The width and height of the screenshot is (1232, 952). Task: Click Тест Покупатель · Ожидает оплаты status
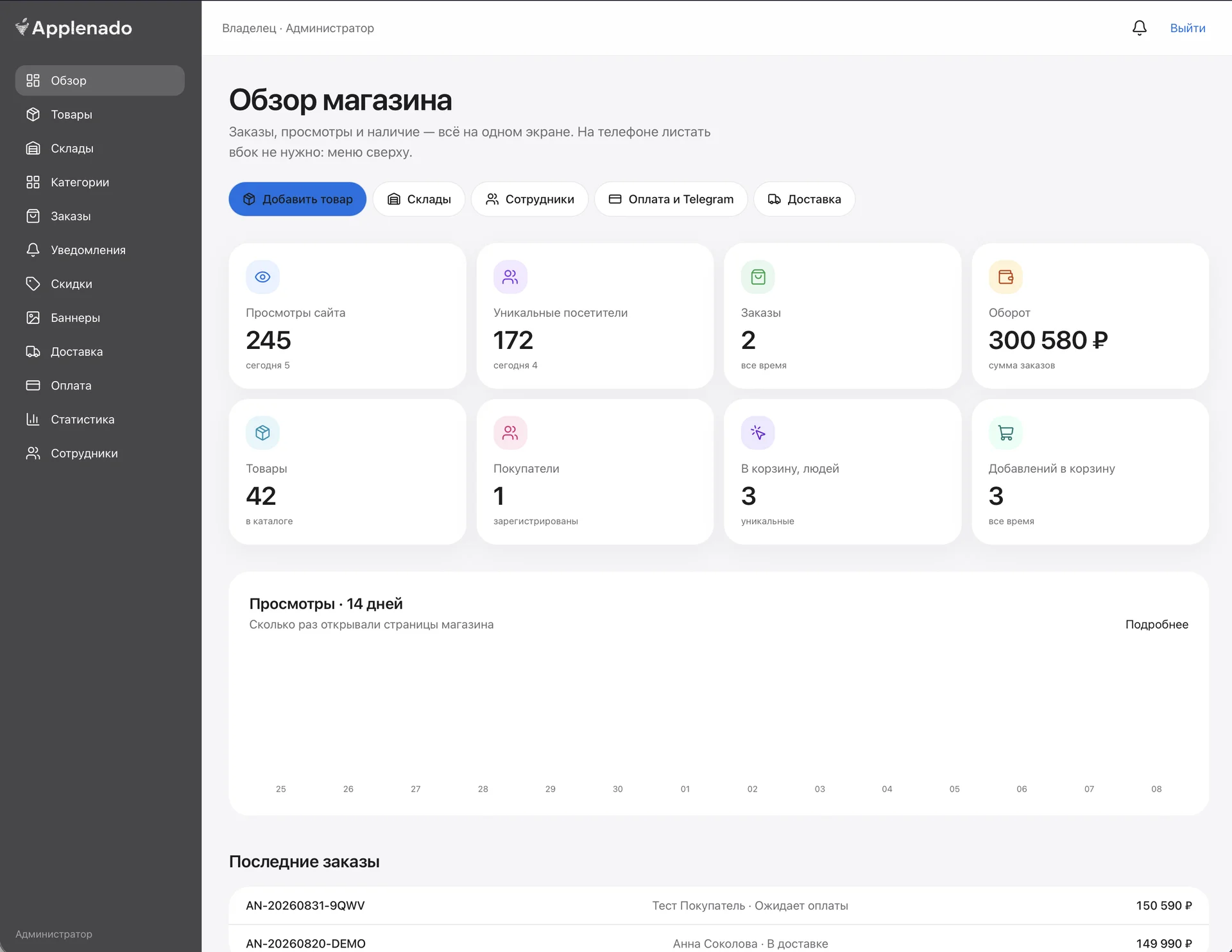(750, 905)
